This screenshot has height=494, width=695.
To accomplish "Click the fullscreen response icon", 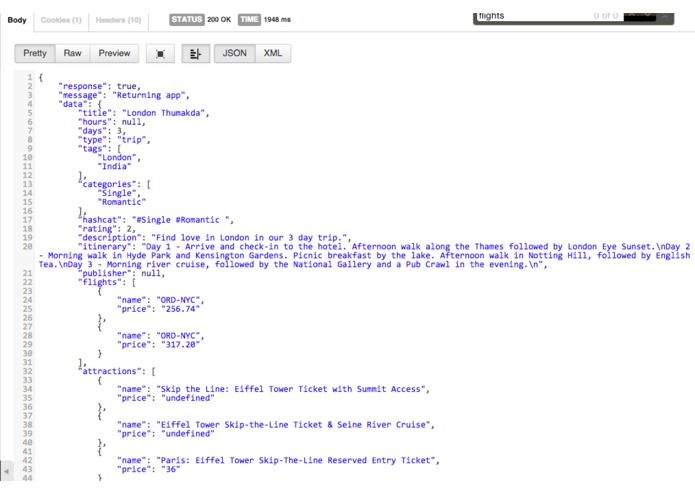I will 160,54.
